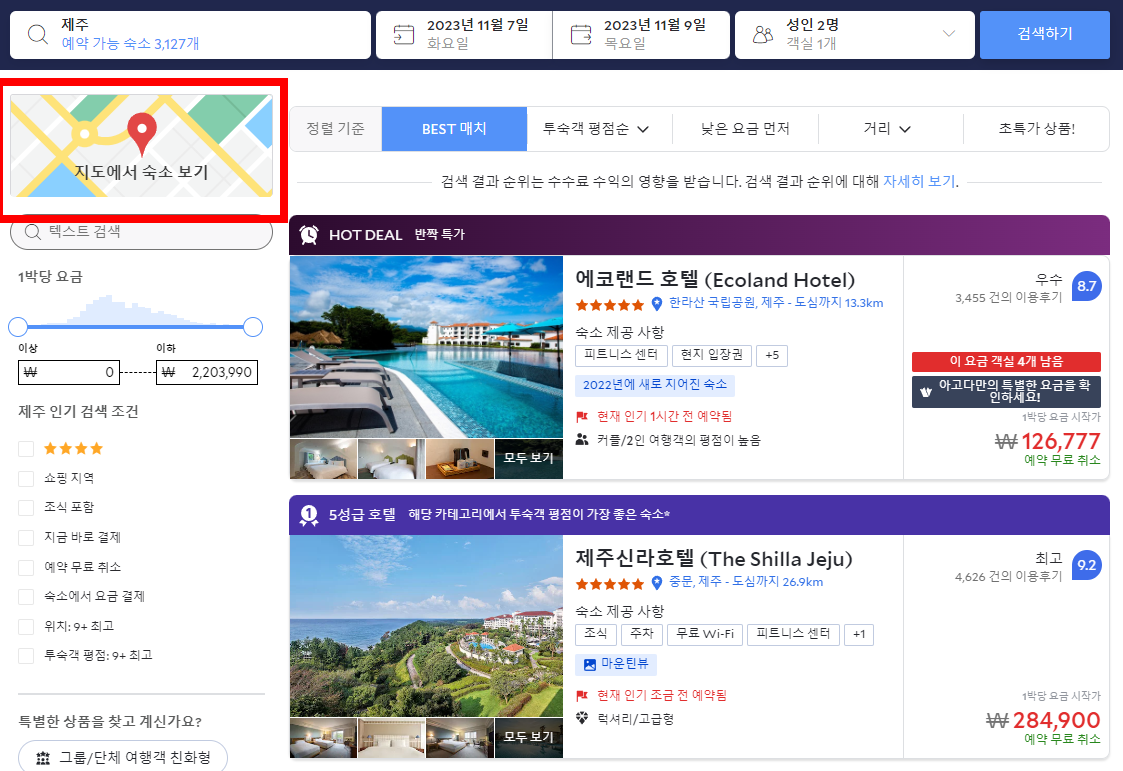Open Ecoland Hotel main pool photo
The image size is (1123, 771).
[x=426, y=346]
